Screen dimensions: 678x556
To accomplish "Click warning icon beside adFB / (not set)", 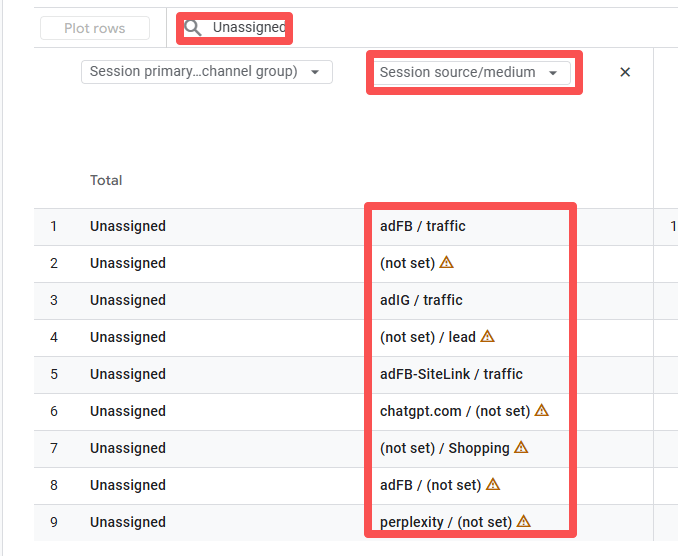I will click(493, 485).
